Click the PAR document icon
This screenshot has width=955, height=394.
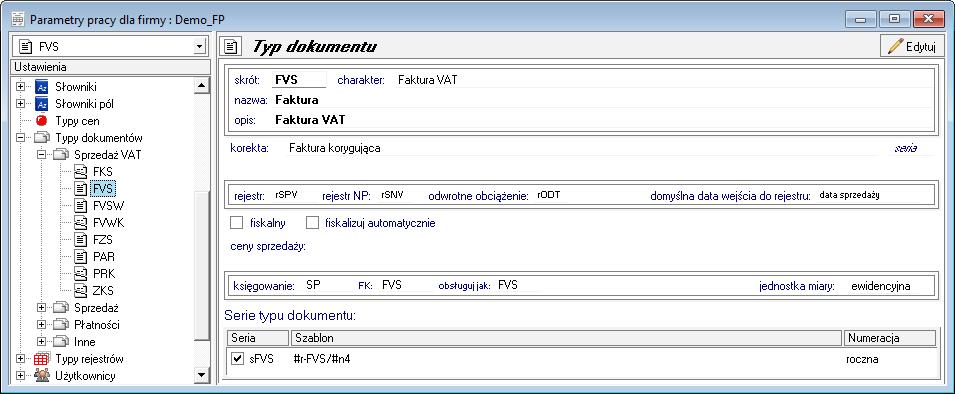(81, 257)
